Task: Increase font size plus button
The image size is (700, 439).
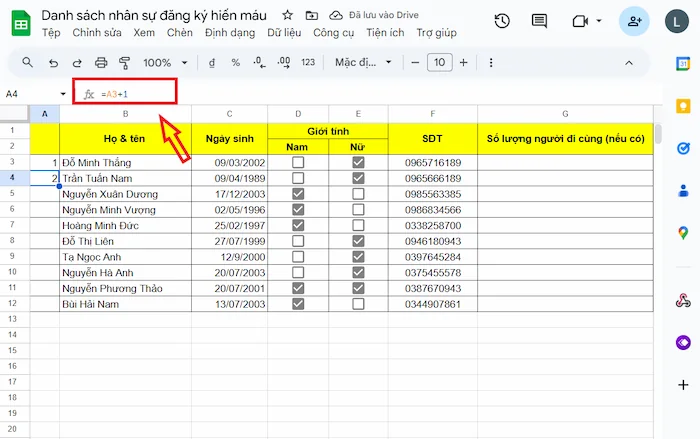Action: (x=463, y=63)
